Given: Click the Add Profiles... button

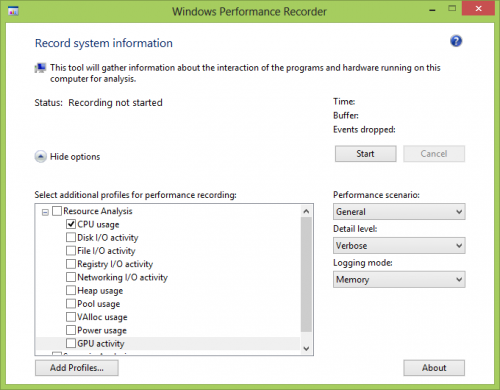Looking at the screenshot, I should (77, 368).
